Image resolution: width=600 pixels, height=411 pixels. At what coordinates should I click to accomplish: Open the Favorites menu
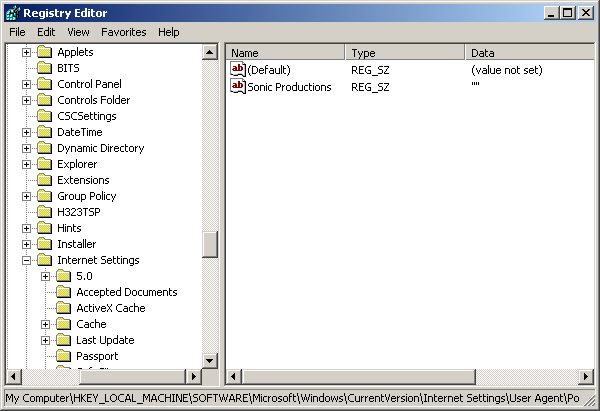pos(123,32)
